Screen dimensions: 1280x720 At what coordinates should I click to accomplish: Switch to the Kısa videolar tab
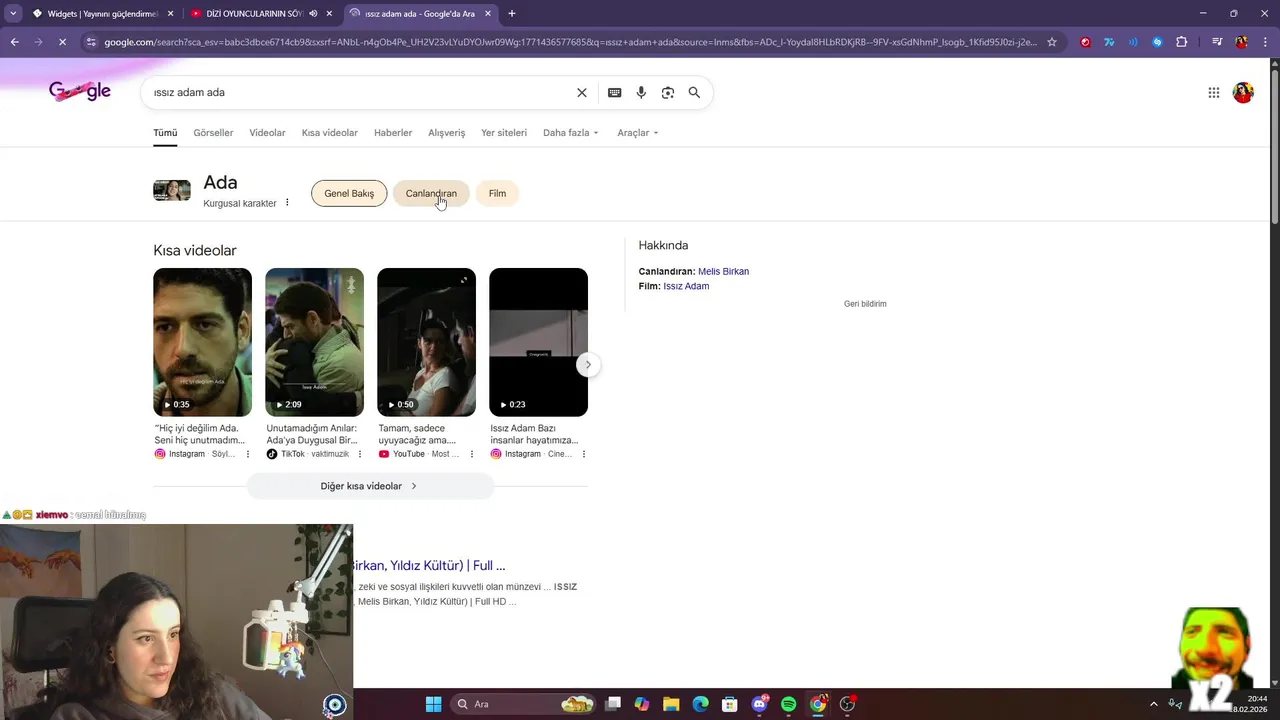click(x=329, y=133)
